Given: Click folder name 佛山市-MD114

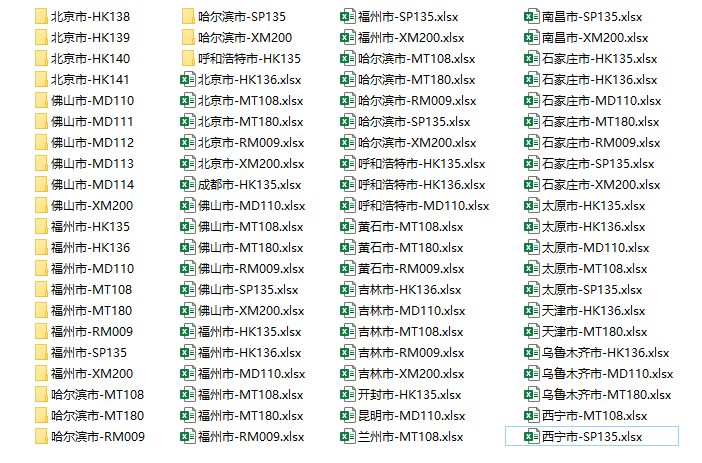Looking at the screenshot, I should [x=92, y=184].
